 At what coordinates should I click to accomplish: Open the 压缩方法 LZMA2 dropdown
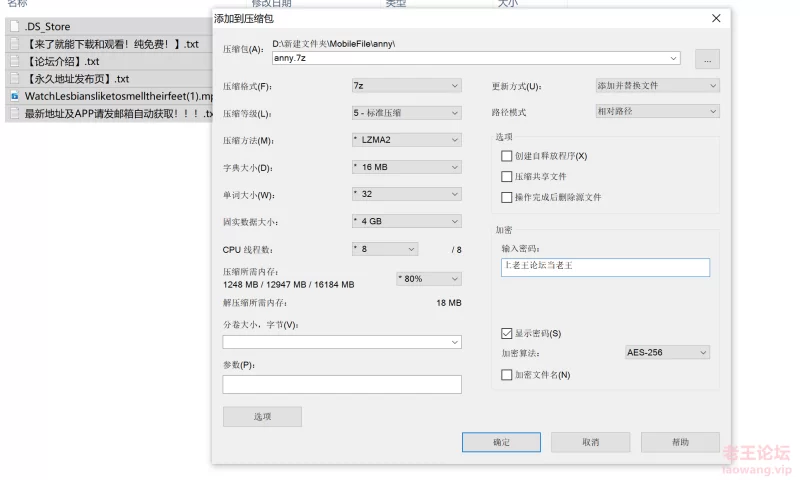(407, 140)
